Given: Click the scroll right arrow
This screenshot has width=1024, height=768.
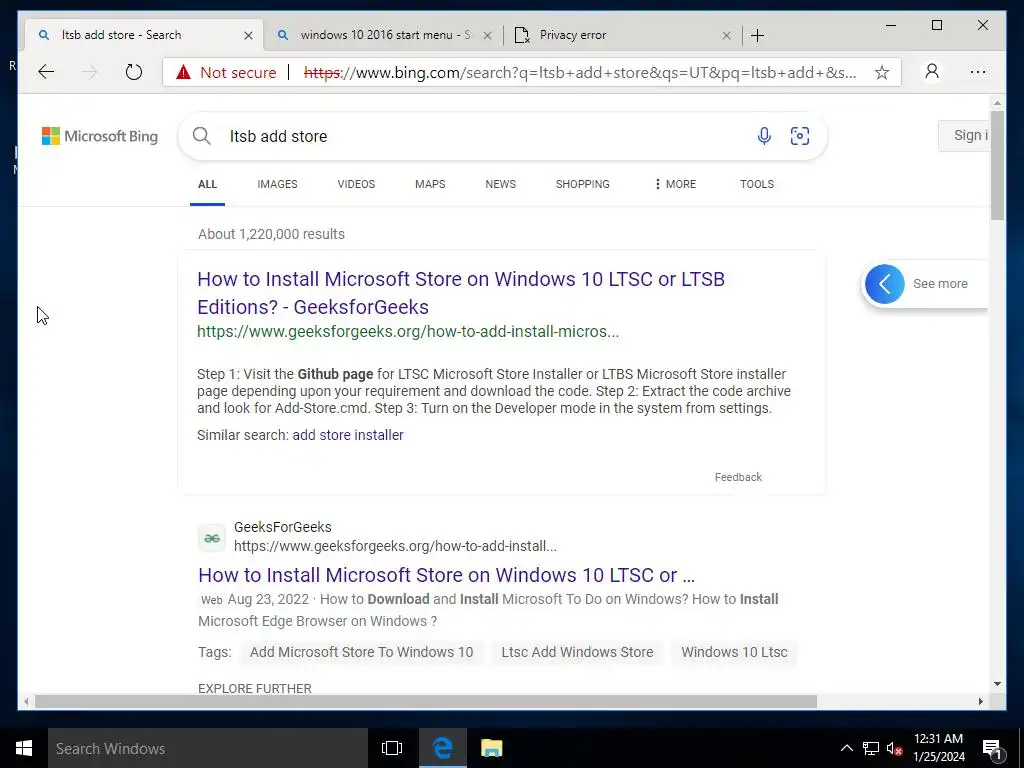Looking at the screenshot, I should coord(980,701).
